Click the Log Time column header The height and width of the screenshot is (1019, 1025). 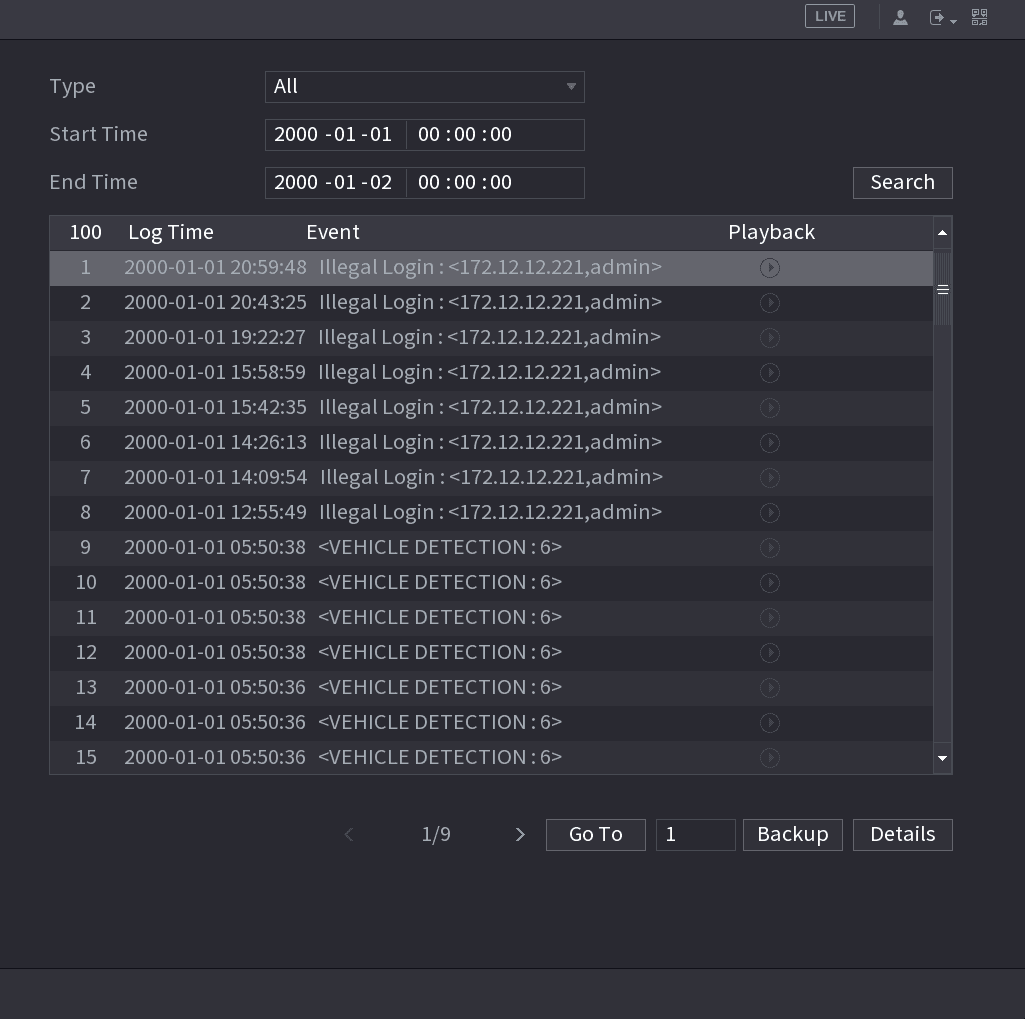click(171, 233)
